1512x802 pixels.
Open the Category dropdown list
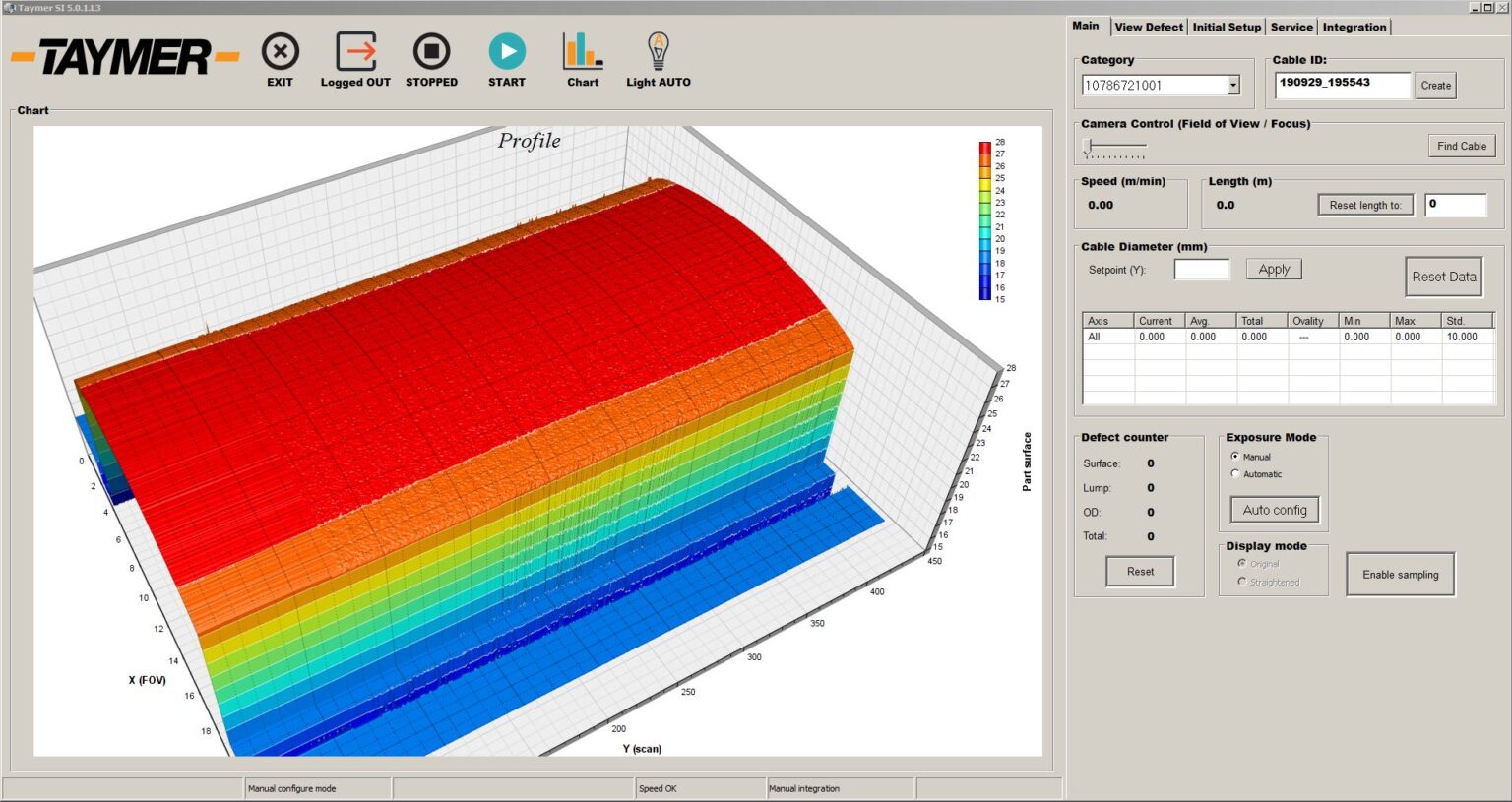[1233, 85]
